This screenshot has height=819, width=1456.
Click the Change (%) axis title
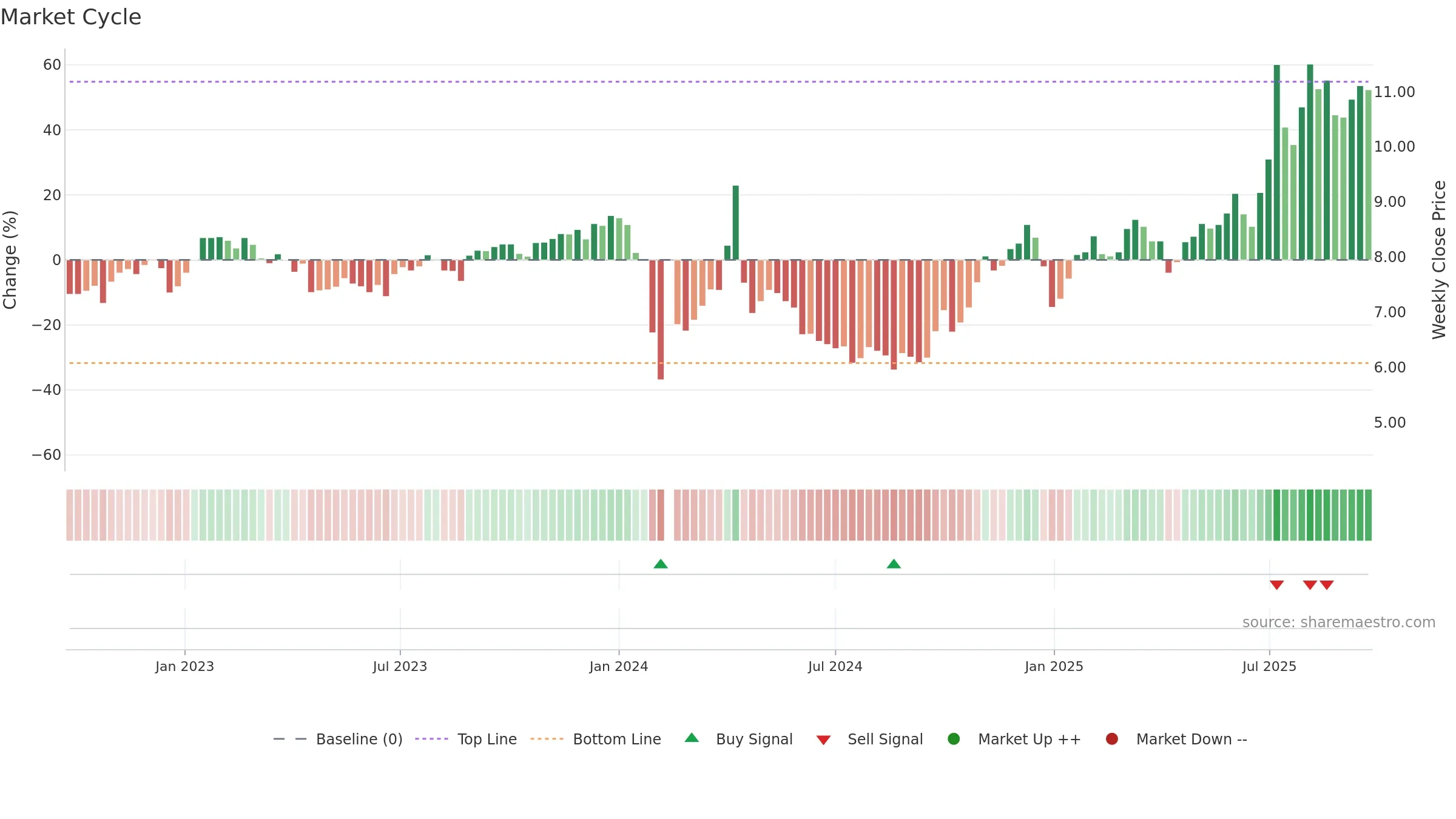(10, 260)
